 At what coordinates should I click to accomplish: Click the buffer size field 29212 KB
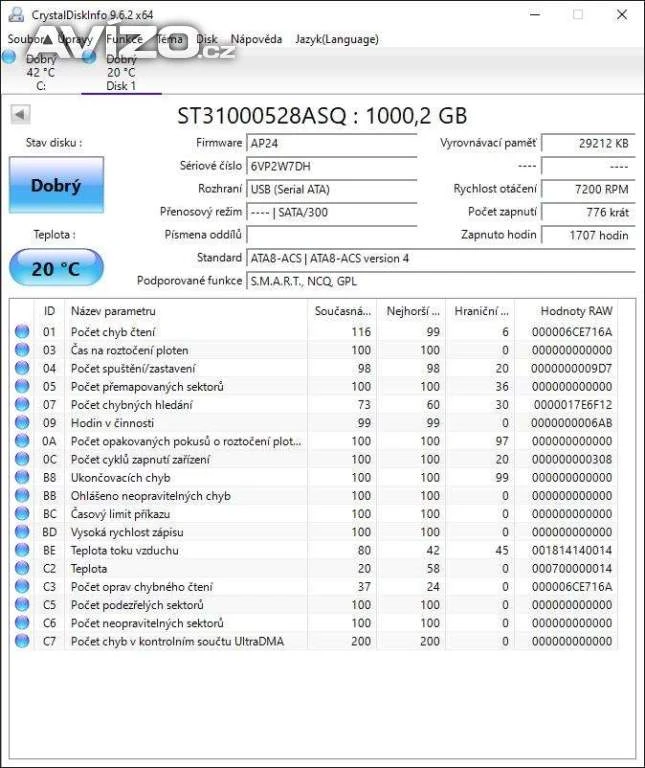(x=588, y=144)
